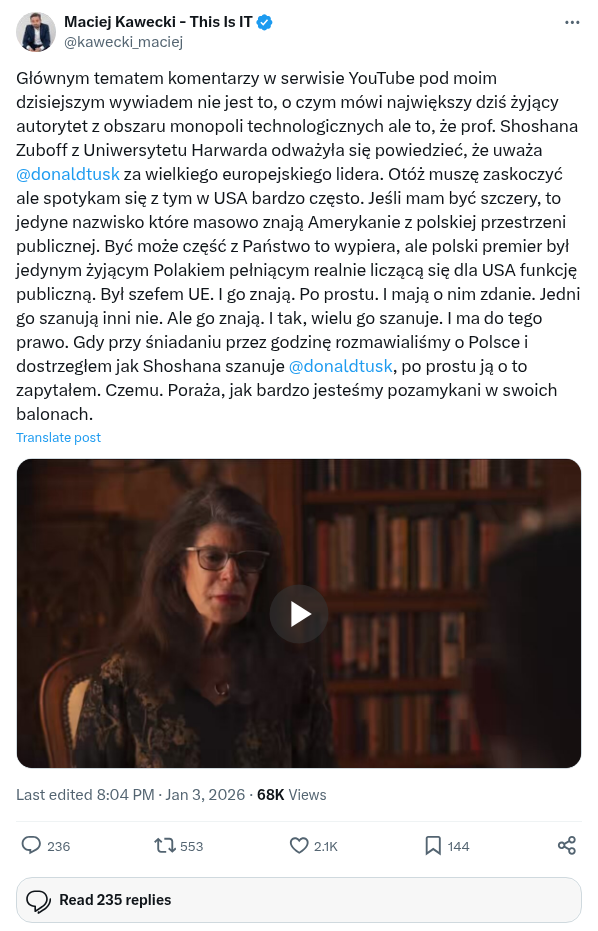Click the speech bubble in Read replies
The width and height of the screenshot is (598, 931).
coord(39,901)
